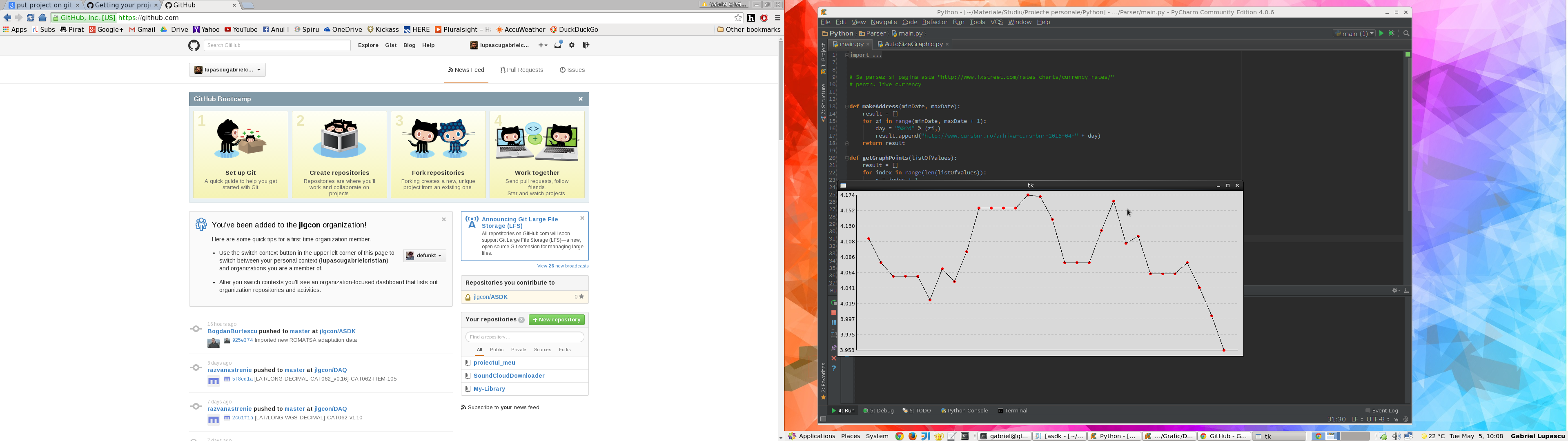Click the Find a repository field
The image size is (1568, 441).
525,337
